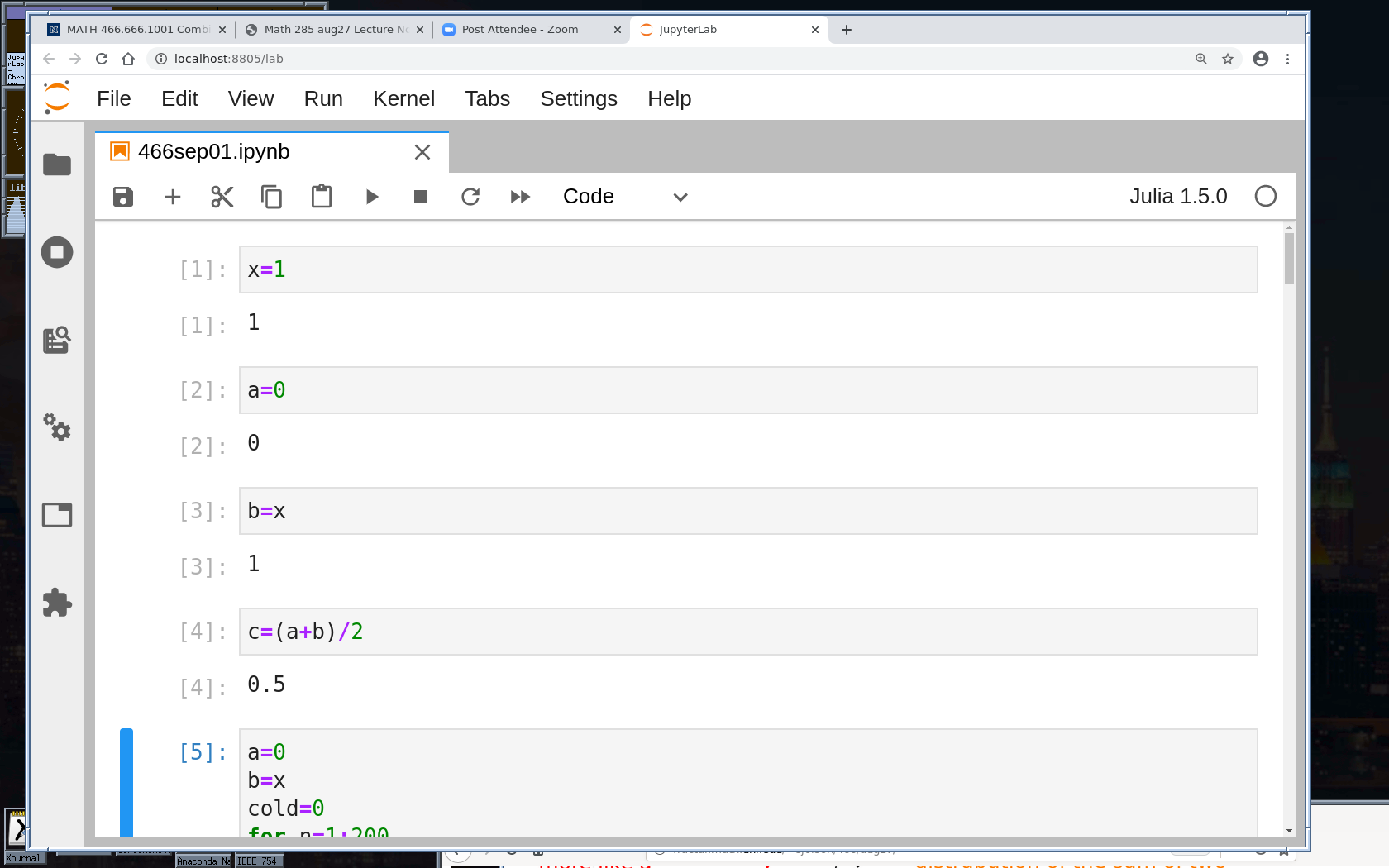Click the Julia 1.5.0 kernel name

click(1178, 197)
